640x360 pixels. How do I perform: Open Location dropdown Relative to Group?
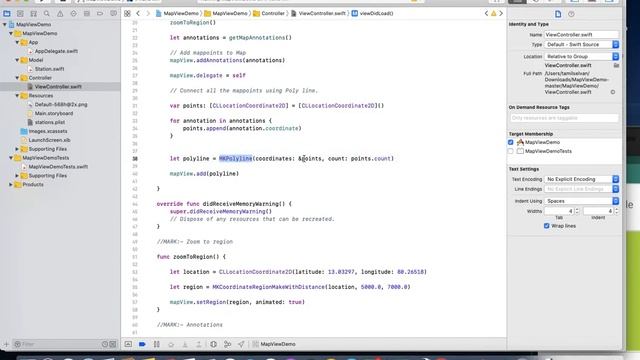pyautogui.click(x=582, y=56)
